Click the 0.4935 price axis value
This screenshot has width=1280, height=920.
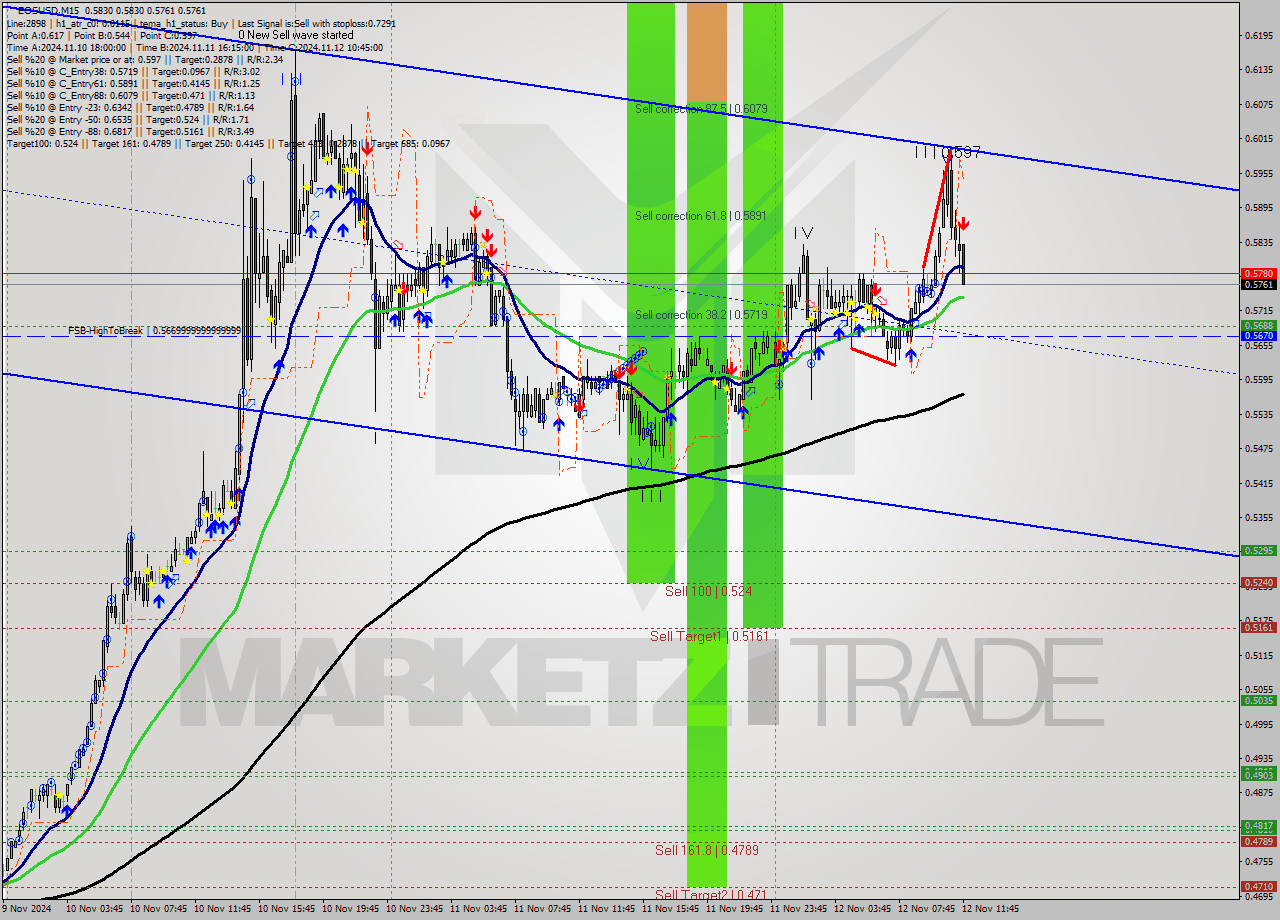pyautogui.click(x=1259, y=759)
